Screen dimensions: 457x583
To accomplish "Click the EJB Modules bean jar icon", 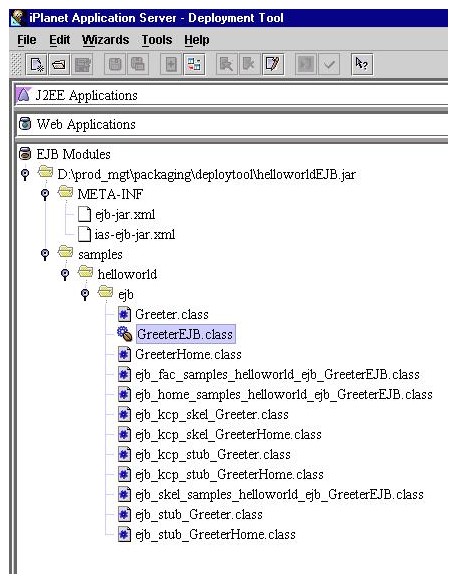I will click(x=25, y=154).
